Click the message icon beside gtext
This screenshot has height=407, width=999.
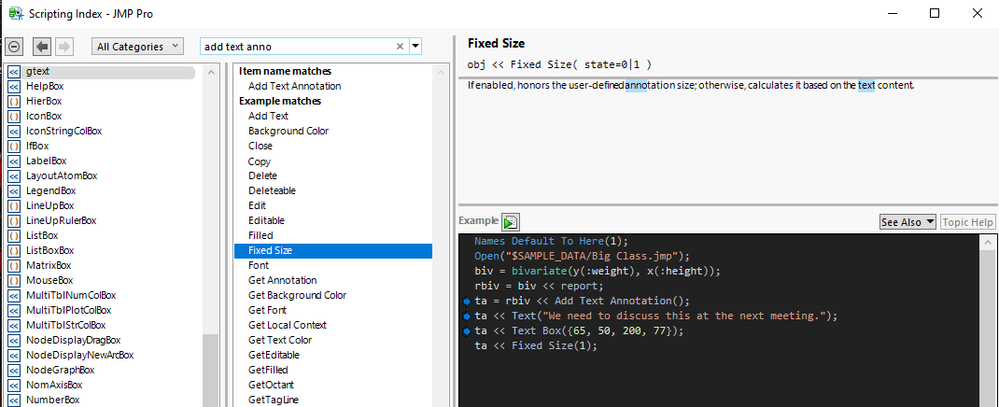[13, 71]
